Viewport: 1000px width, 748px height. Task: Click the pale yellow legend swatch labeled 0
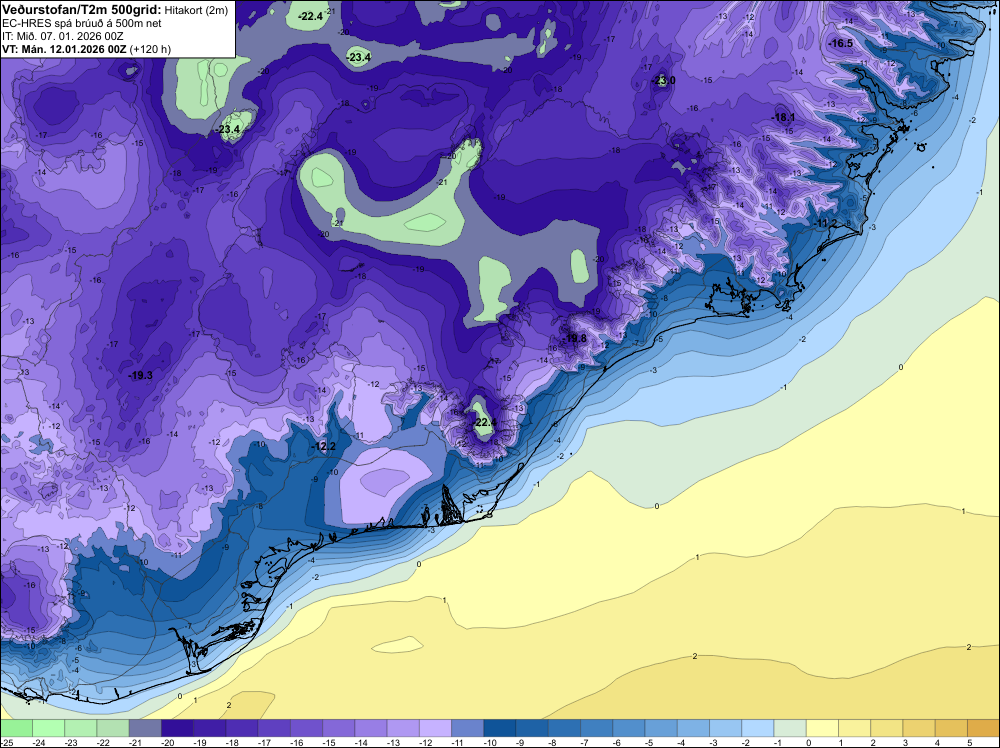(823, 728)
